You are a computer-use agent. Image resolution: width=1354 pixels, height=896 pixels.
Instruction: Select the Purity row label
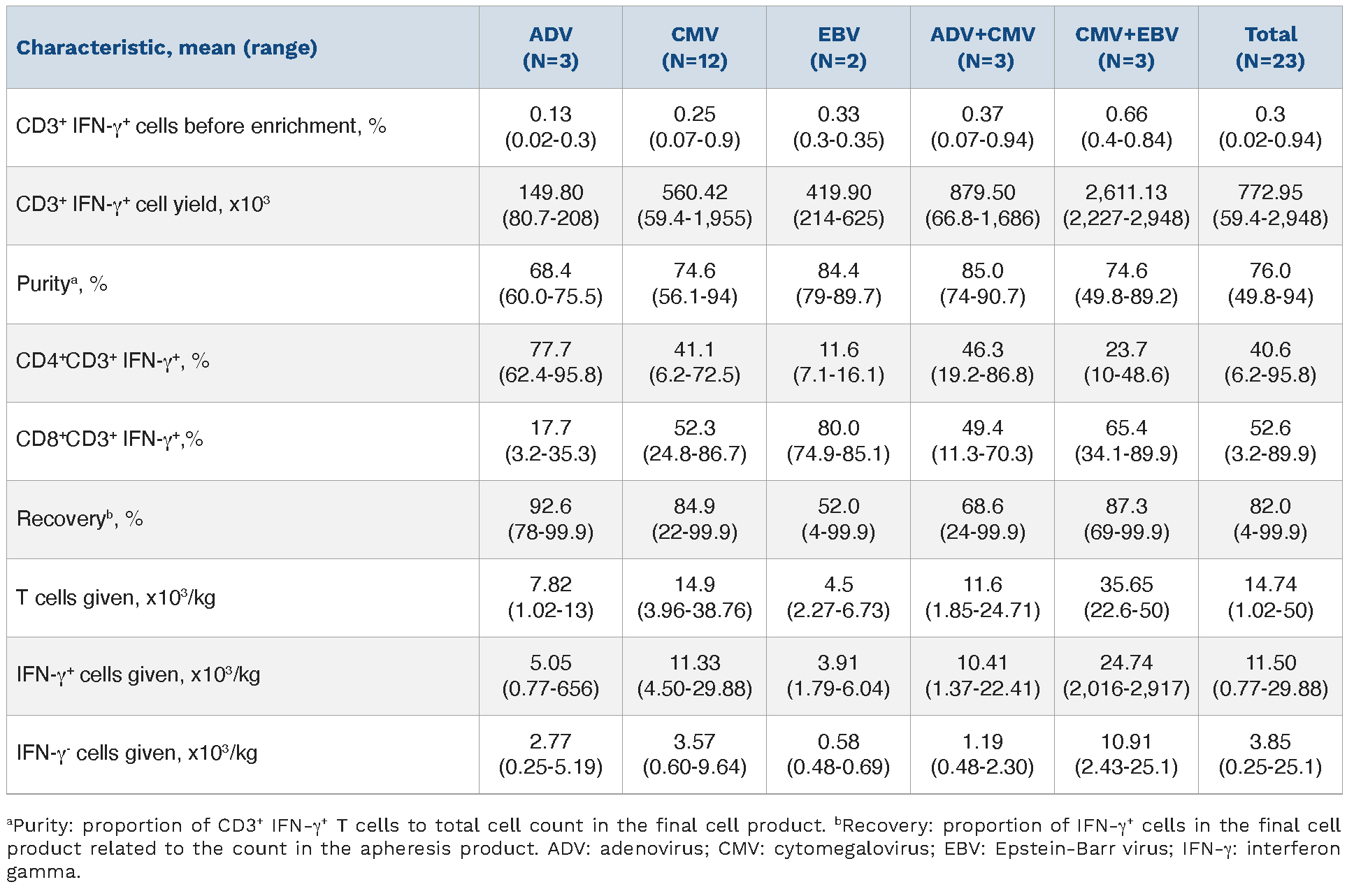[x=62, y=284]
